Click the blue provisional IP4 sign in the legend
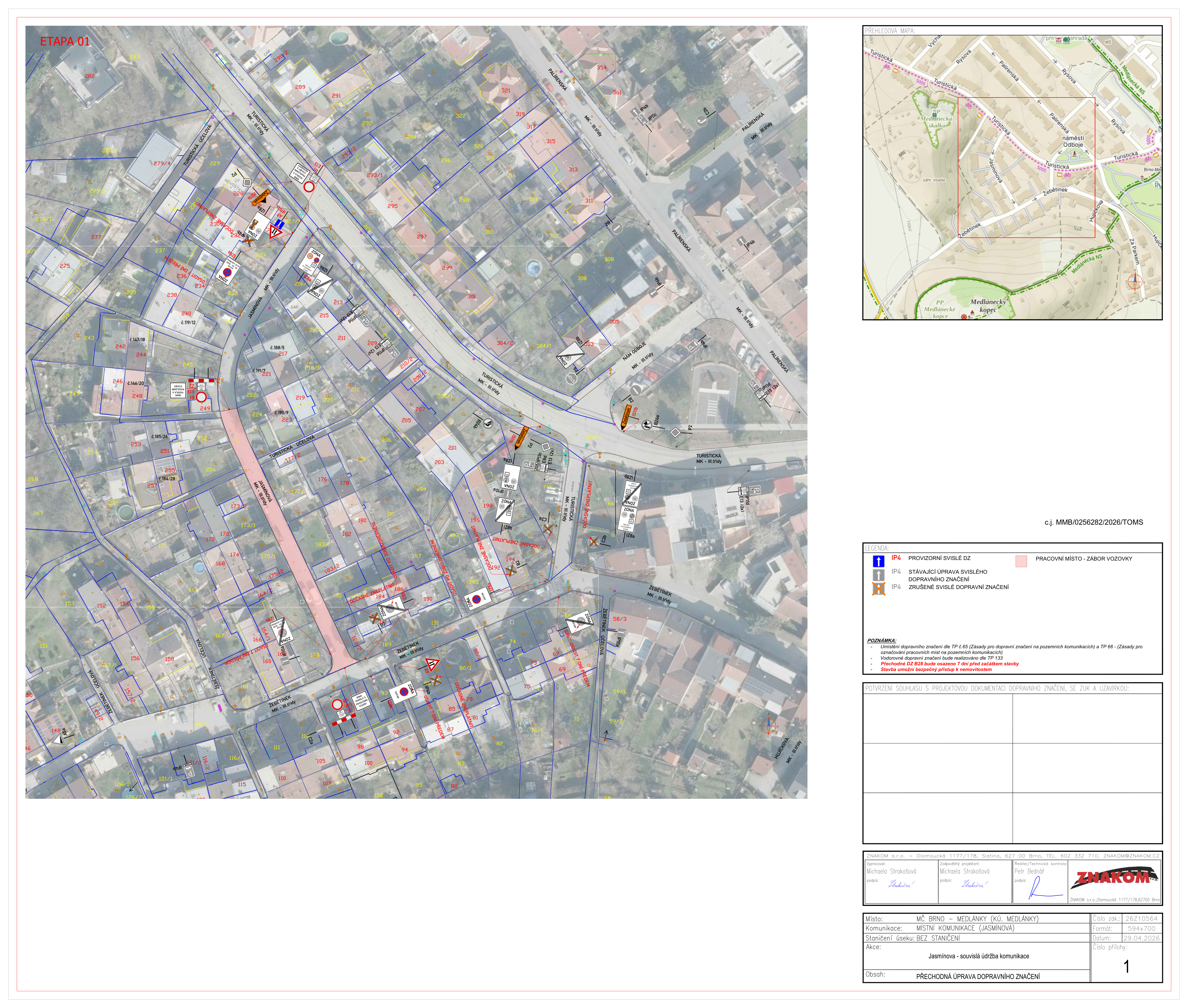The height and width of the screenshot is (1008, 1188). click(x=878, y=561)
